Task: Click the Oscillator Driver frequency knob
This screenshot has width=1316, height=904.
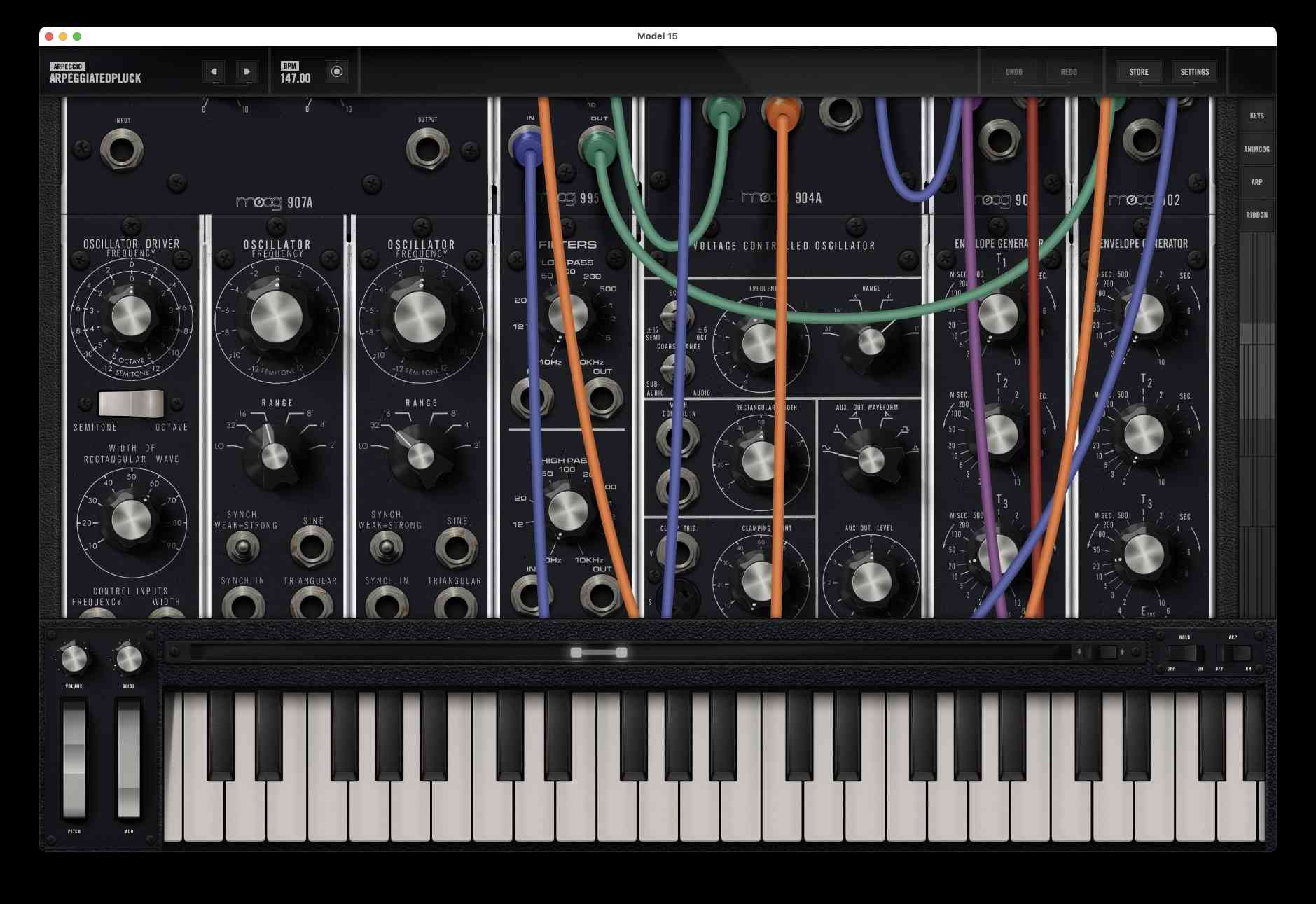Action: [x=131, y=317]
